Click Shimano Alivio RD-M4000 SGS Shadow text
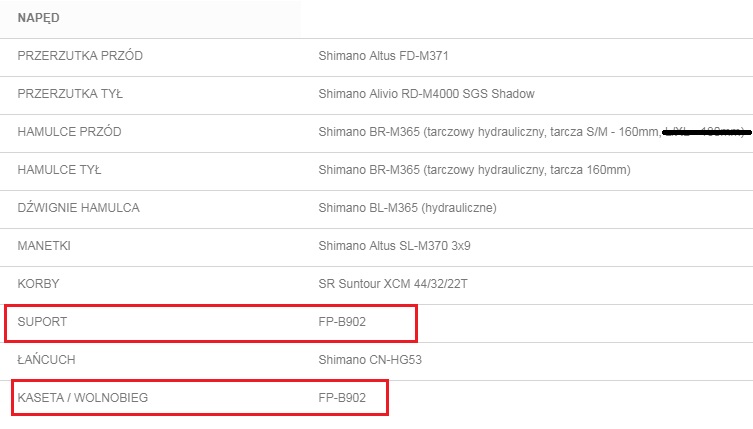 click(426, 94)
